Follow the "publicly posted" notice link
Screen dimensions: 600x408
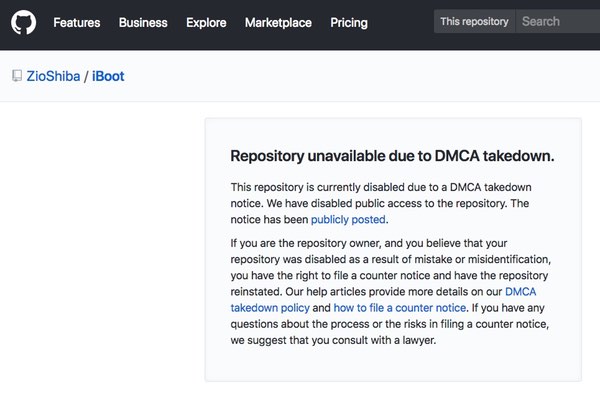[348, 219]
